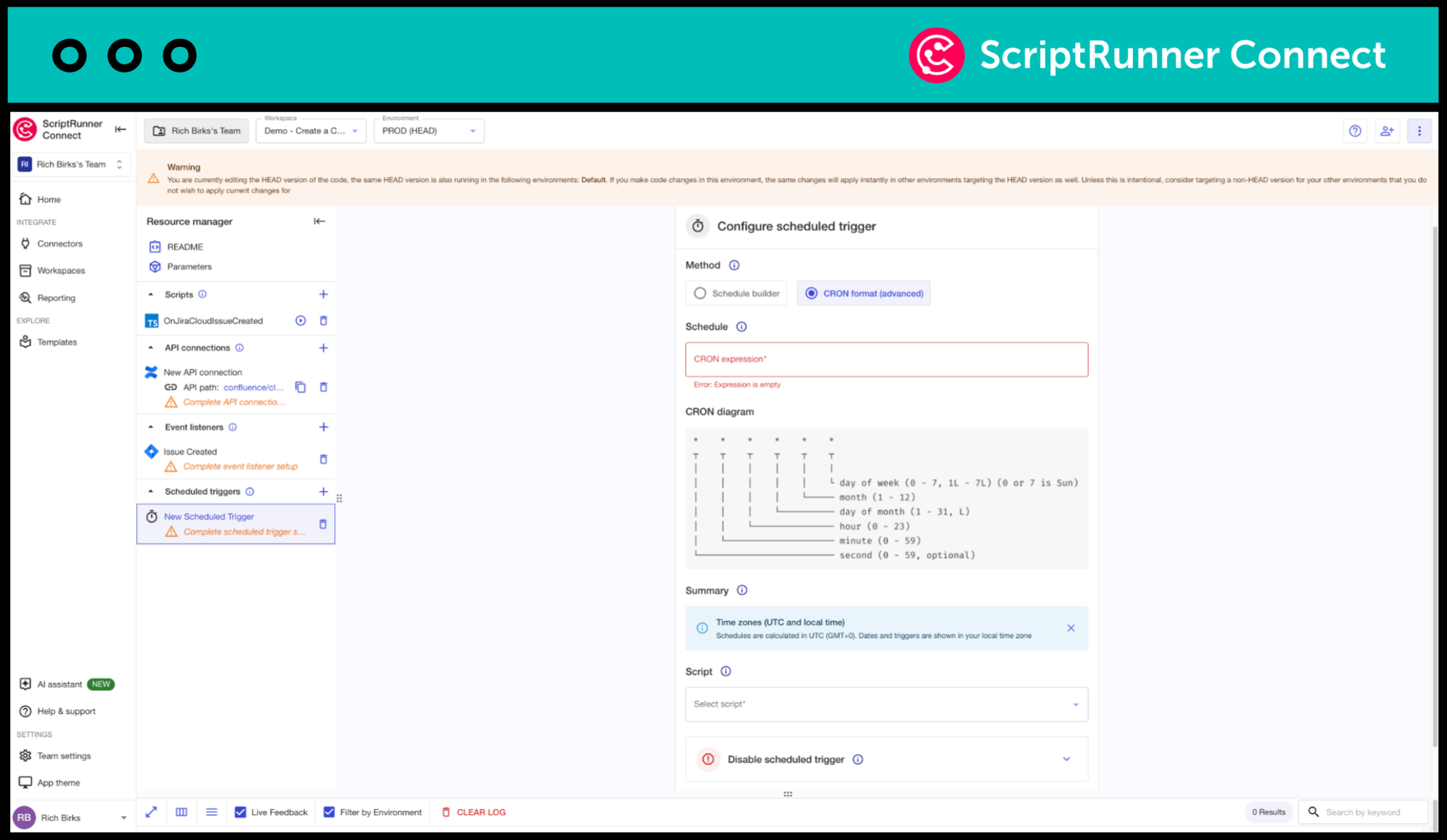Image resolution: width=1447 pixels, height=840 pixels.
Task: Open the Rich Birks user menu
Action: click(72, 818)
